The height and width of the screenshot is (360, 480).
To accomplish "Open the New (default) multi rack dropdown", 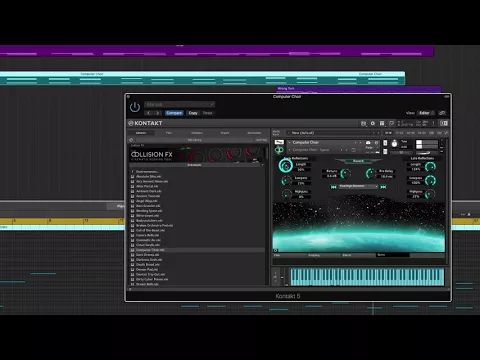I will click(333, 133).
